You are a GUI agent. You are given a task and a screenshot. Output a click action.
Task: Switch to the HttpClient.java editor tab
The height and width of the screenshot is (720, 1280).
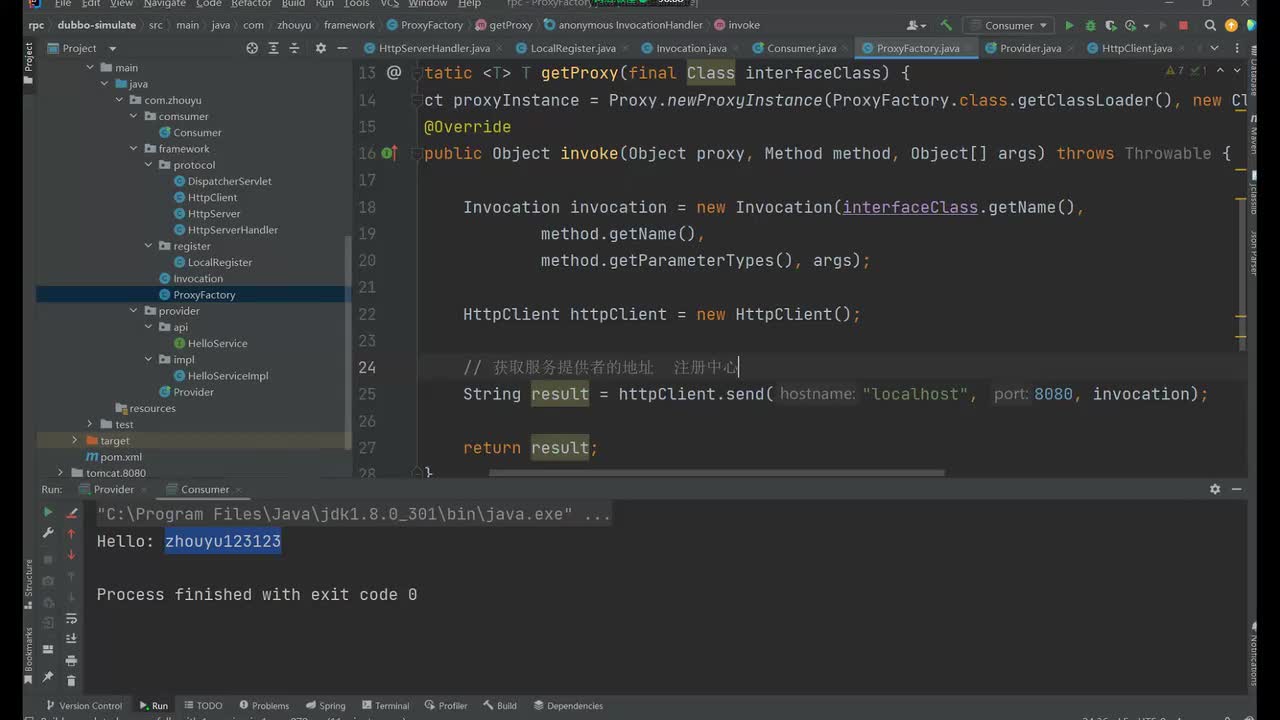click(x=1136, y=48)
